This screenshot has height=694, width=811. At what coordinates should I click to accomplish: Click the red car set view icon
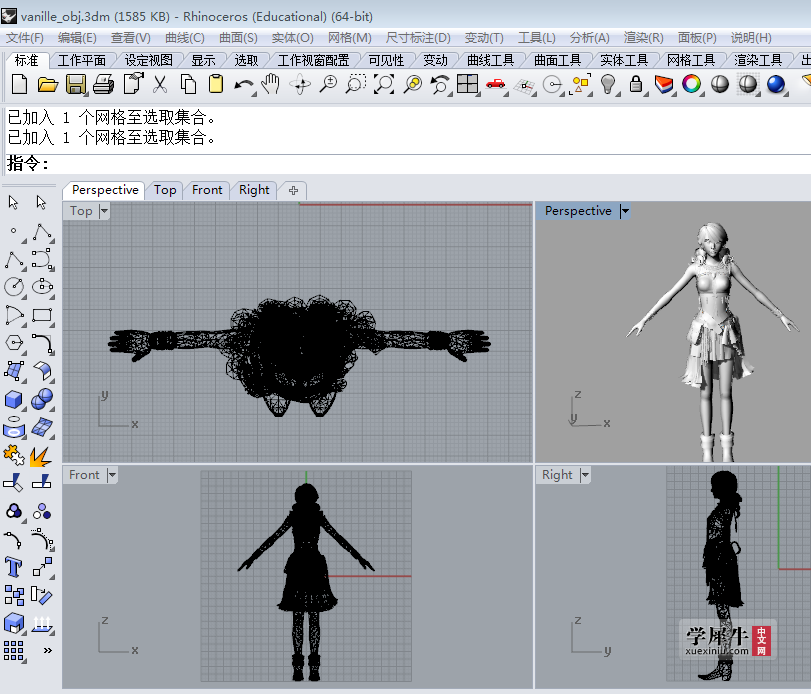click(495, 84)
